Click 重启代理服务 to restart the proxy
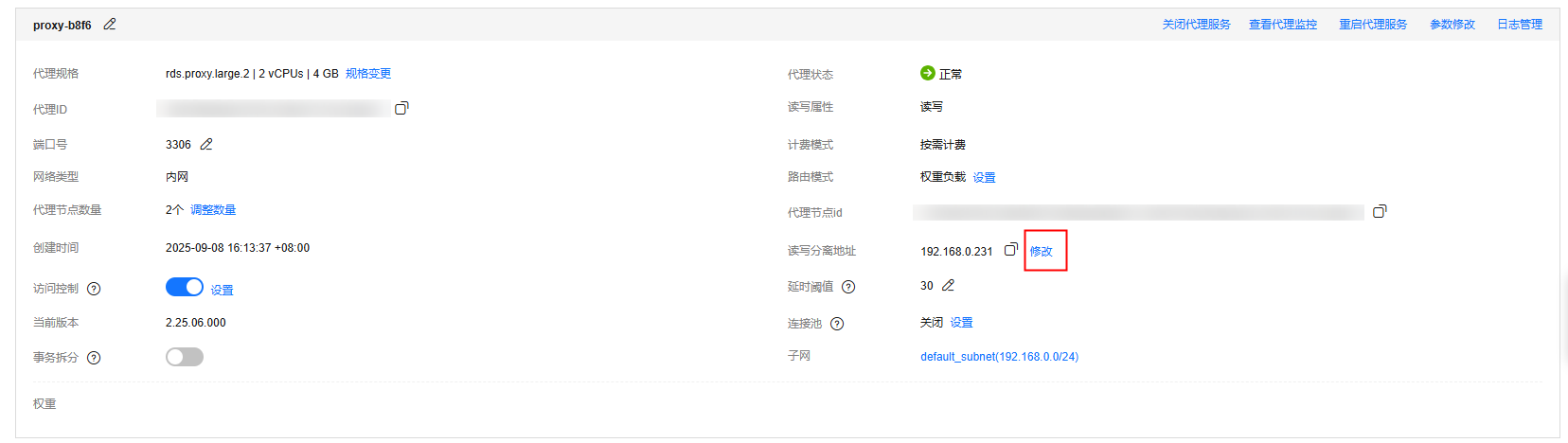1568x443 pixels. (x=1372, y=25)
